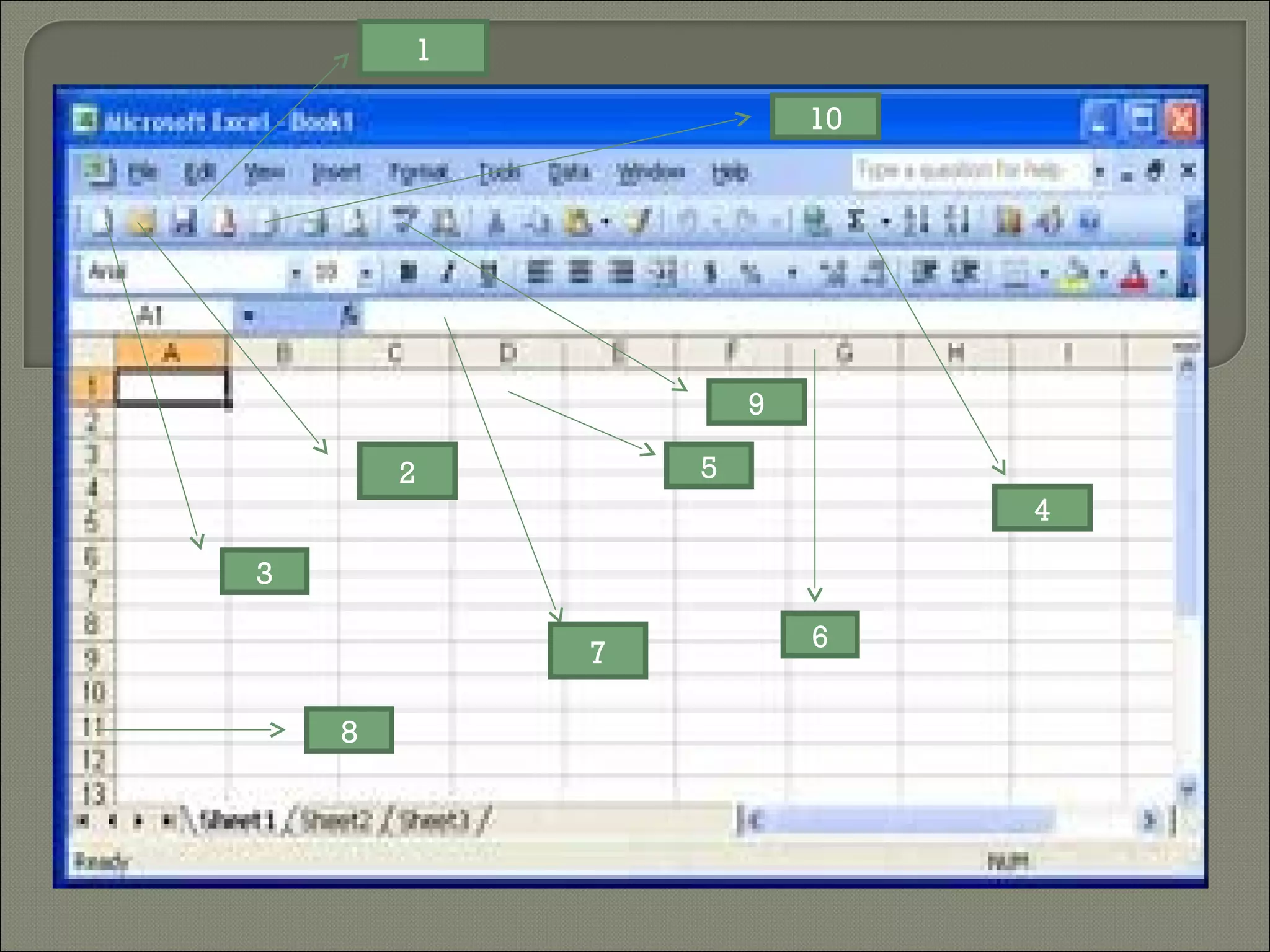This screenshot has height=952, width=1270.
Task: Toggle Bold formatting
Action: 408,271
